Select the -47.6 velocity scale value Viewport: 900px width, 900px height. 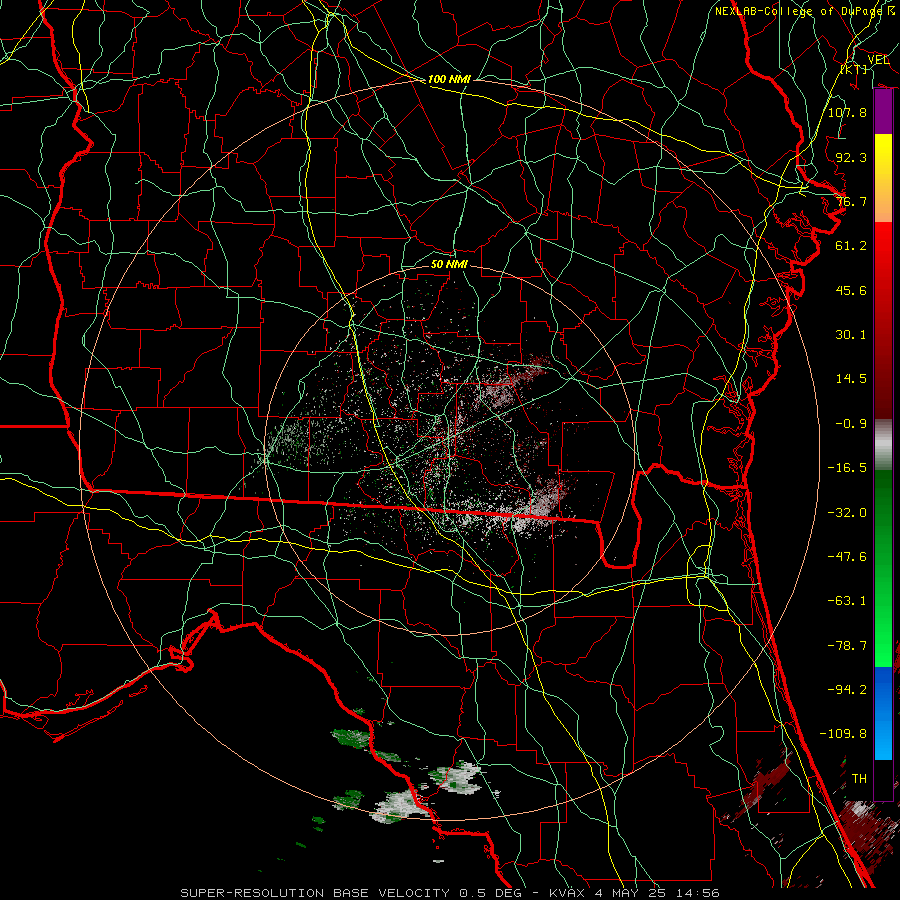(847, 557)
